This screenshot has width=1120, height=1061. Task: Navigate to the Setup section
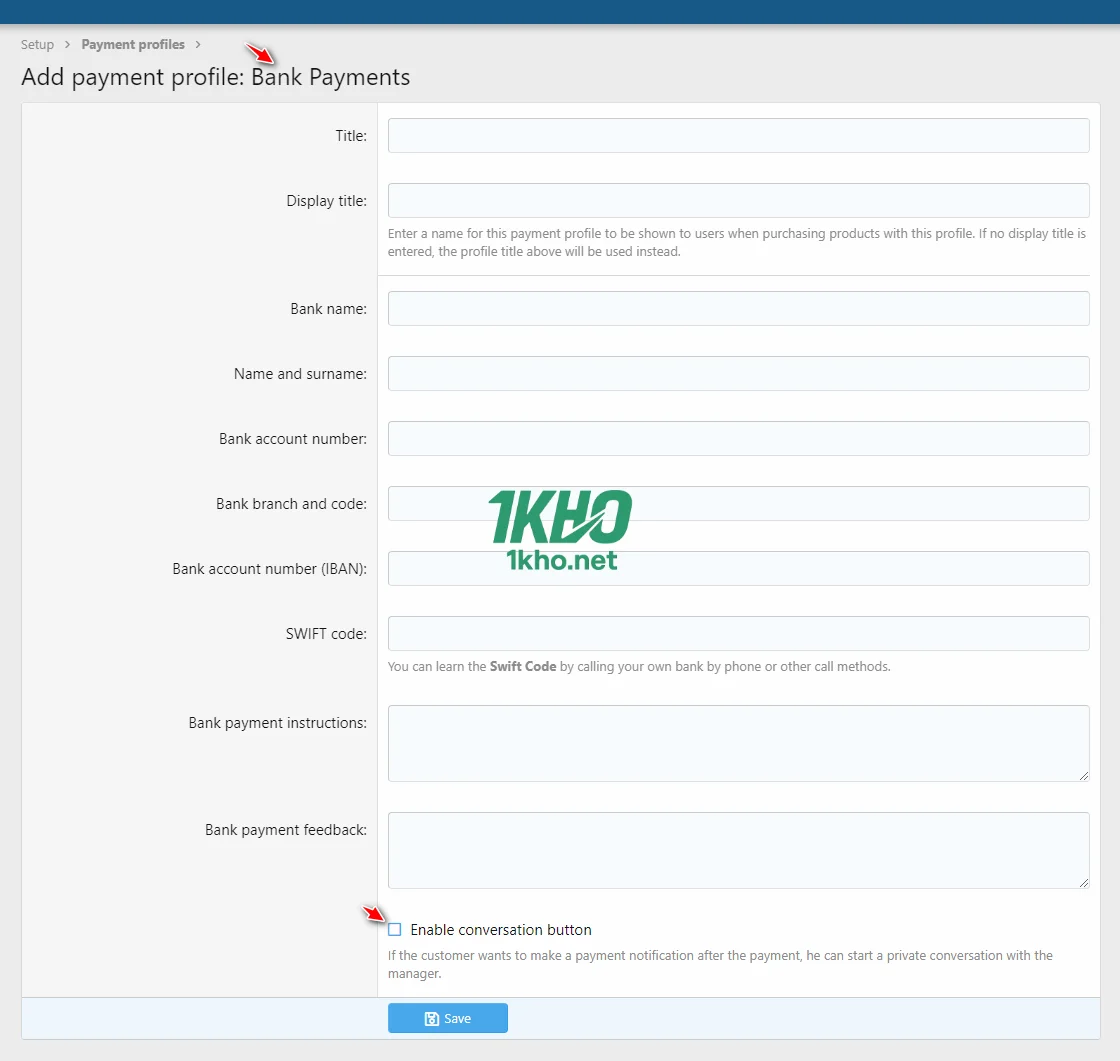coord(37,44)
